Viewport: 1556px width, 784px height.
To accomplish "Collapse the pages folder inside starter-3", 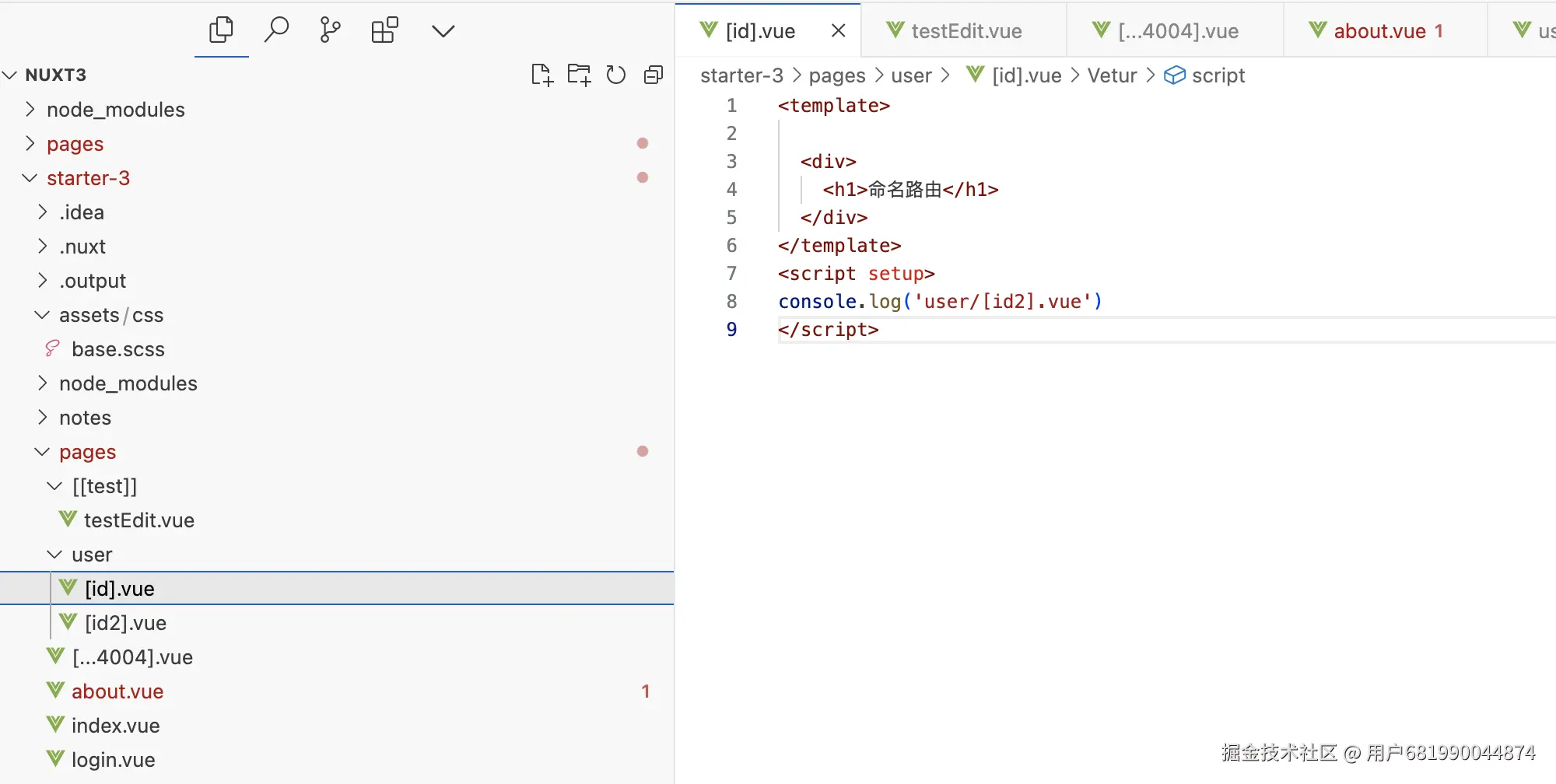I will (43, 451).
